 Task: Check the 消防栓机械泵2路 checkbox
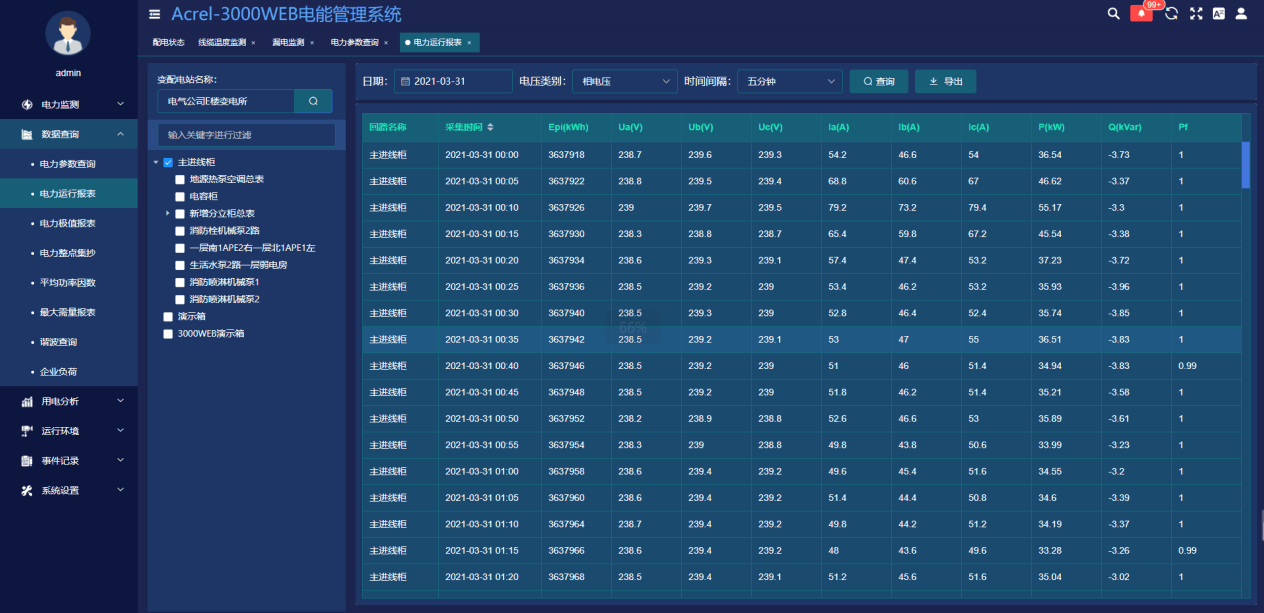point(180,230)
